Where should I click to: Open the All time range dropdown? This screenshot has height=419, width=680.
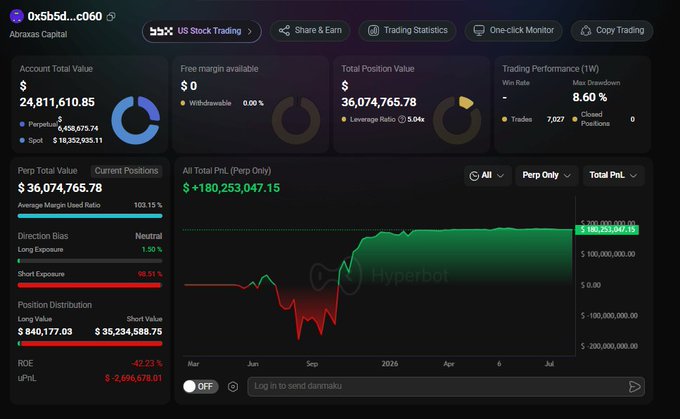pyautogui.click(x=487, y=175)
